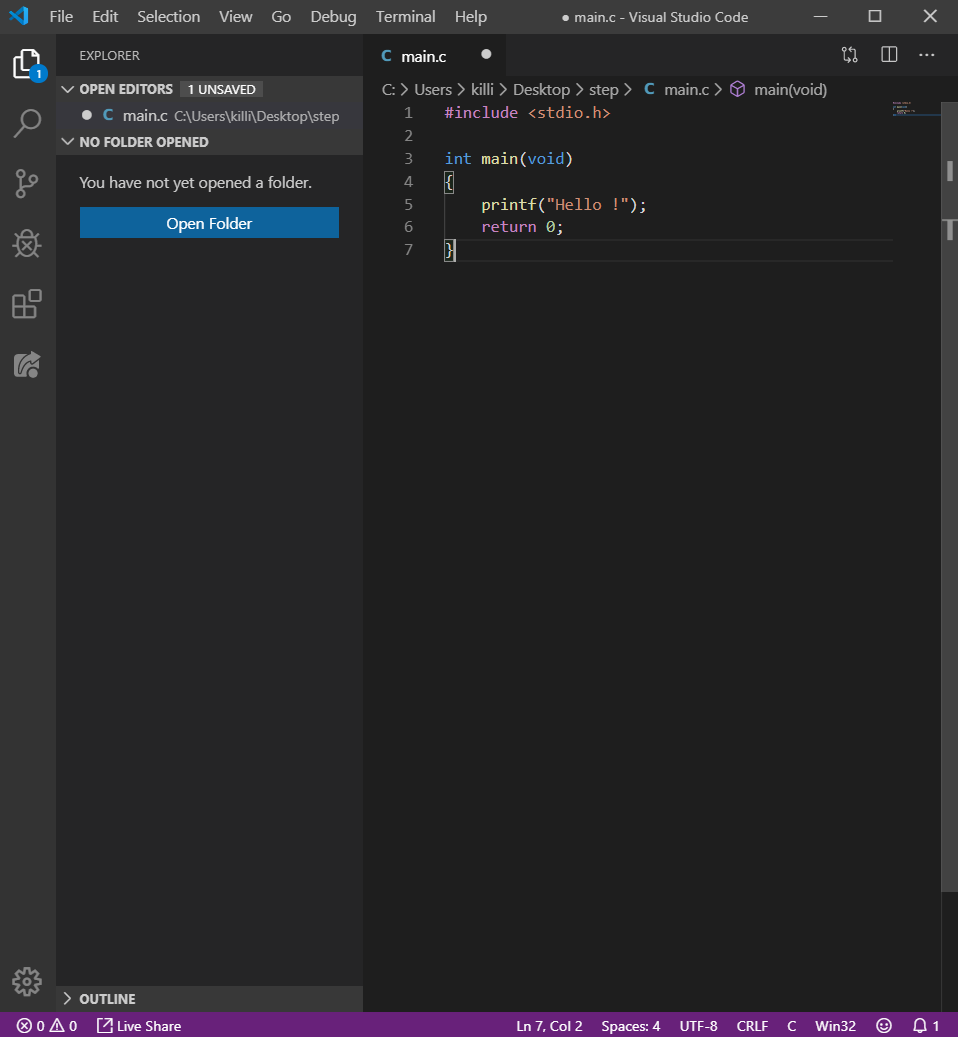Image resolution: width=958 pixels, height=1037 pixels.
Task: Change the CRLF end of line setting
Action: [752, 1025]
